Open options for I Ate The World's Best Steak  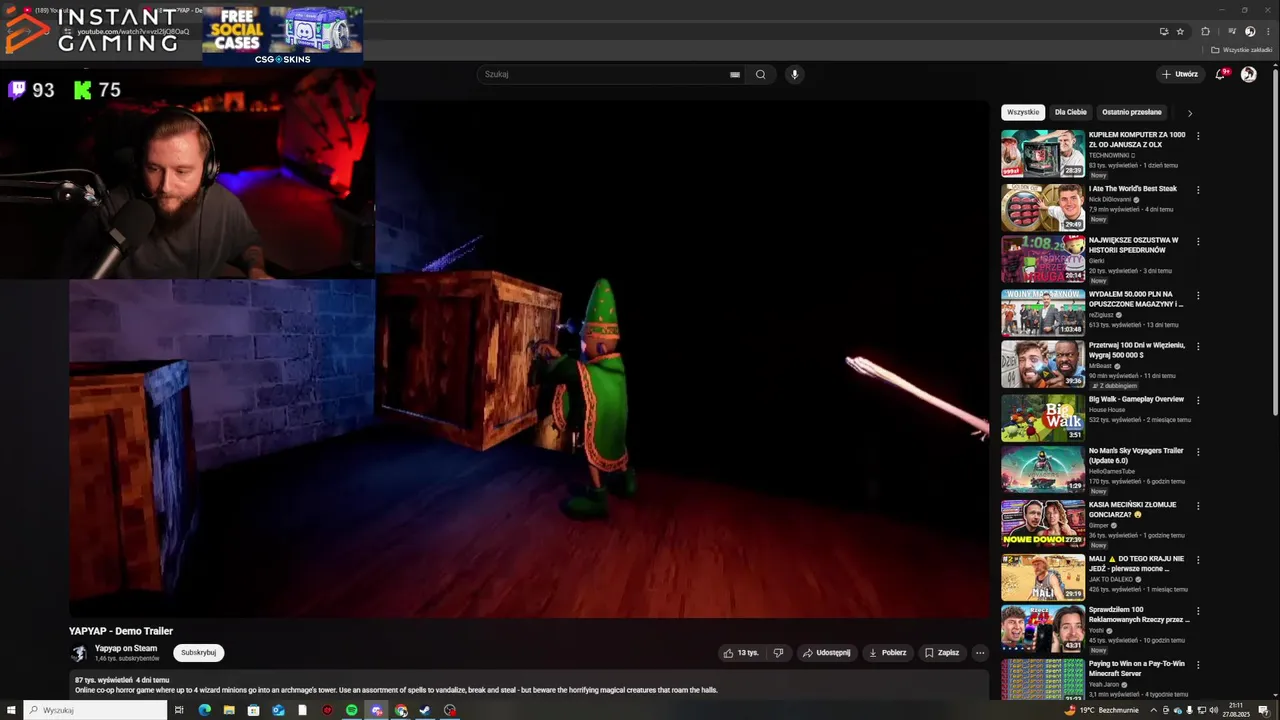1198,190
